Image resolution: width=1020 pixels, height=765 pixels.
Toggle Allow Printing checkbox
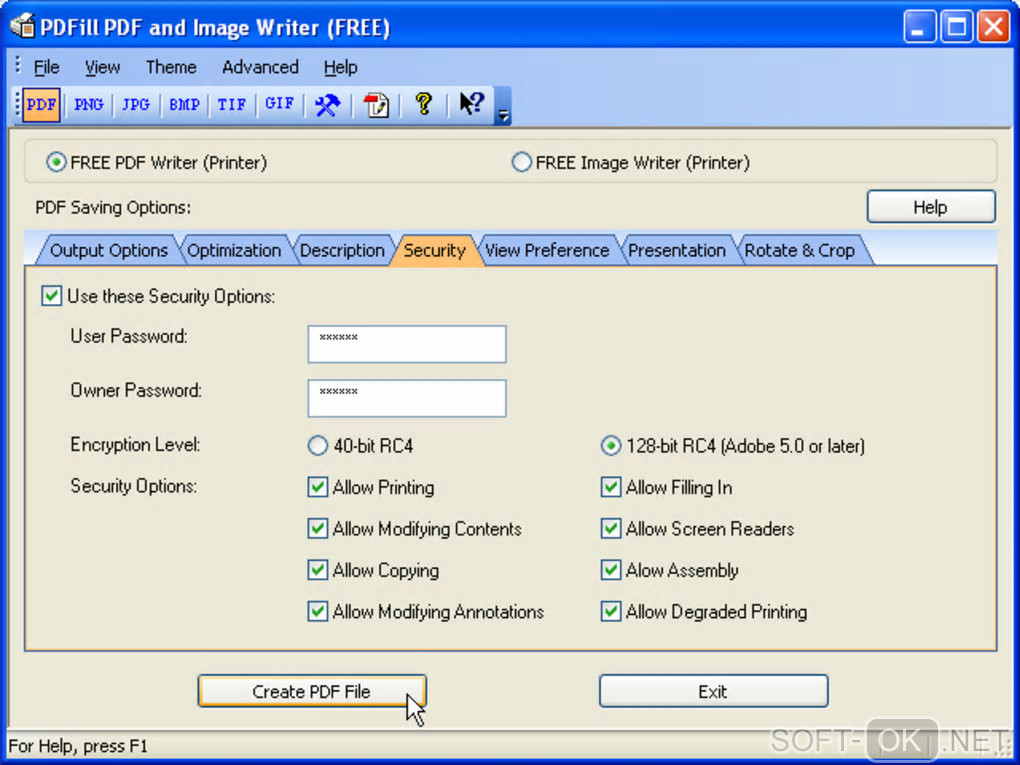(317, 487)
